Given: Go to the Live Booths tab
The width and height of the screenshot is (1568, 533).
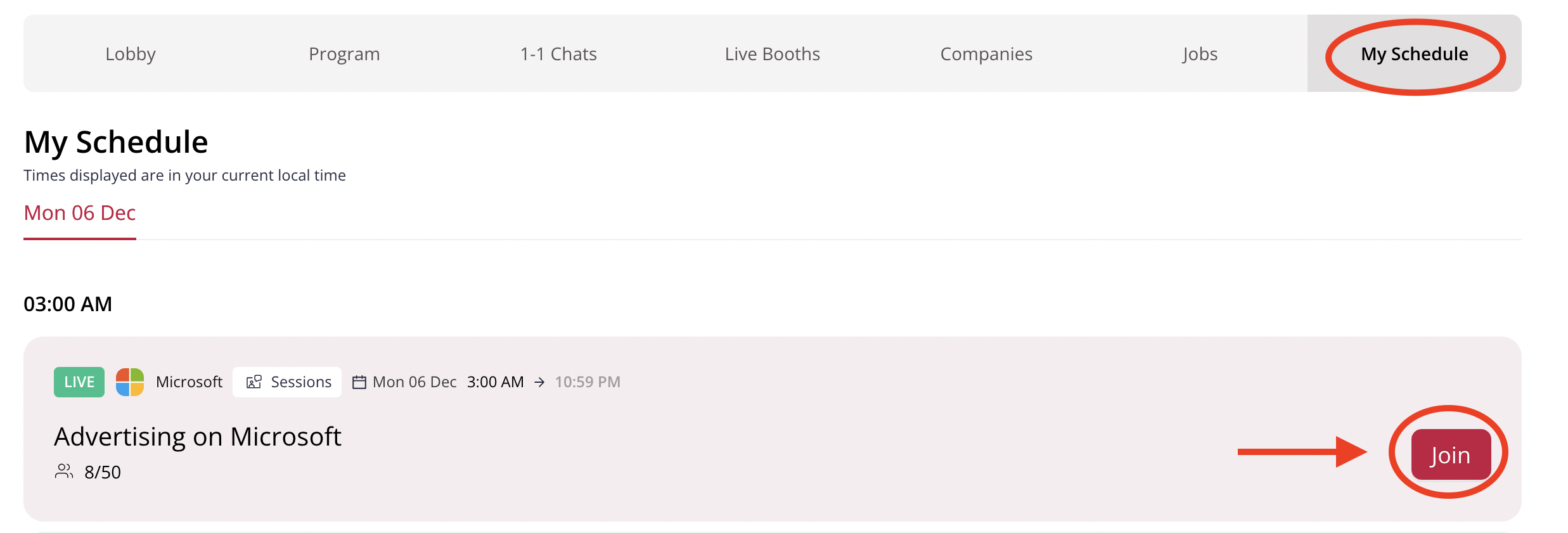Looking at the screenshot, I should [x=773, y=54].
